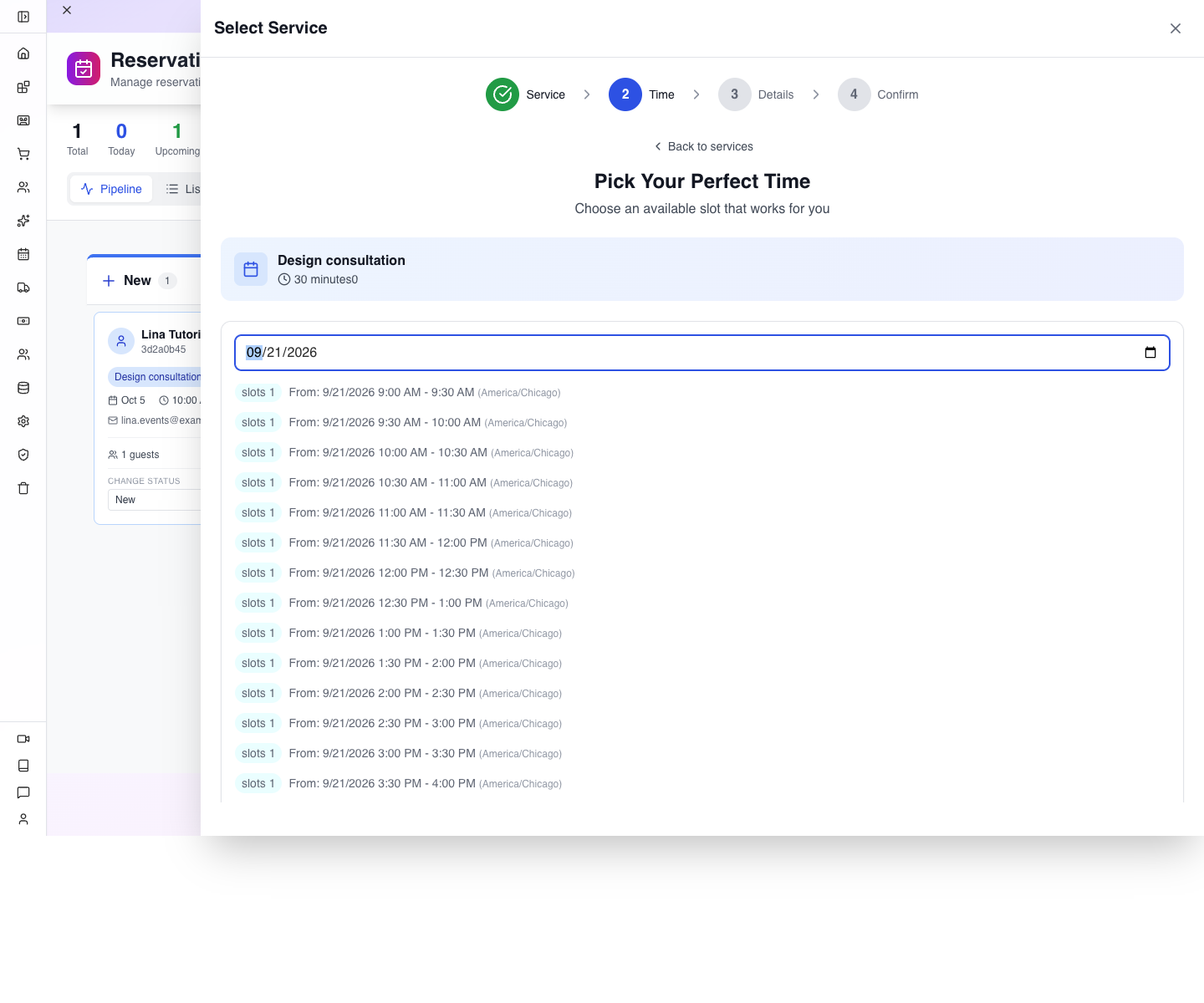1204x1003 pixels.
Task: Open the video camera sidebar icon
Action: point(23,739)
